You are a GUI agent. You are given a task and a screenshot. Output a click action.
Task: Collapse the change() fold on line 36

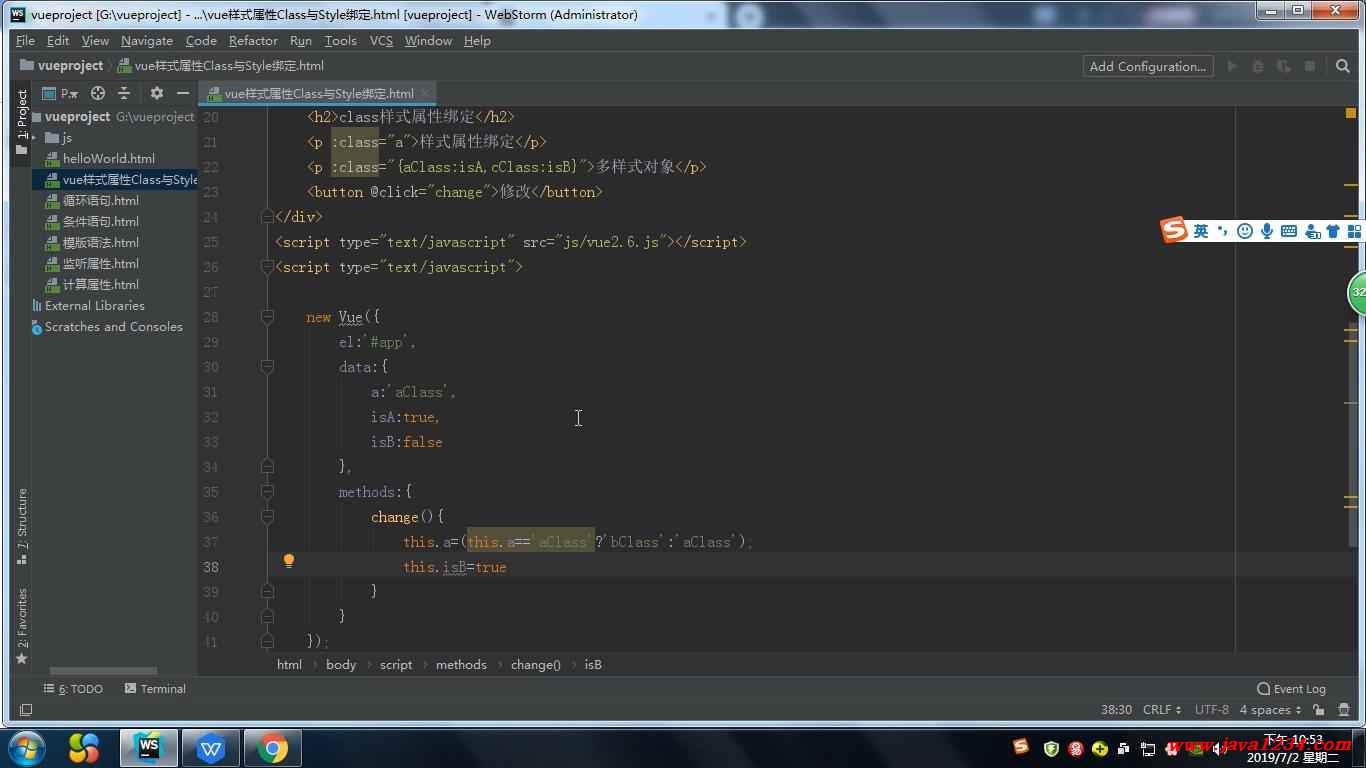pyautogui.click(x=267, y=517)
